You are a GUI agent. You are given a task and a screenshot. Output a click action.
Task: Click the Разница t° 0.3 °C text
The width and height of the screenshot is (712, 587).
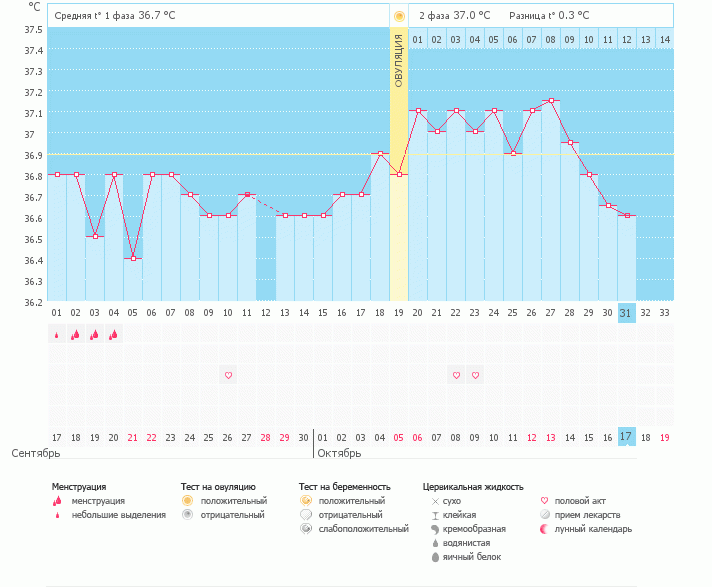(549, 15)
